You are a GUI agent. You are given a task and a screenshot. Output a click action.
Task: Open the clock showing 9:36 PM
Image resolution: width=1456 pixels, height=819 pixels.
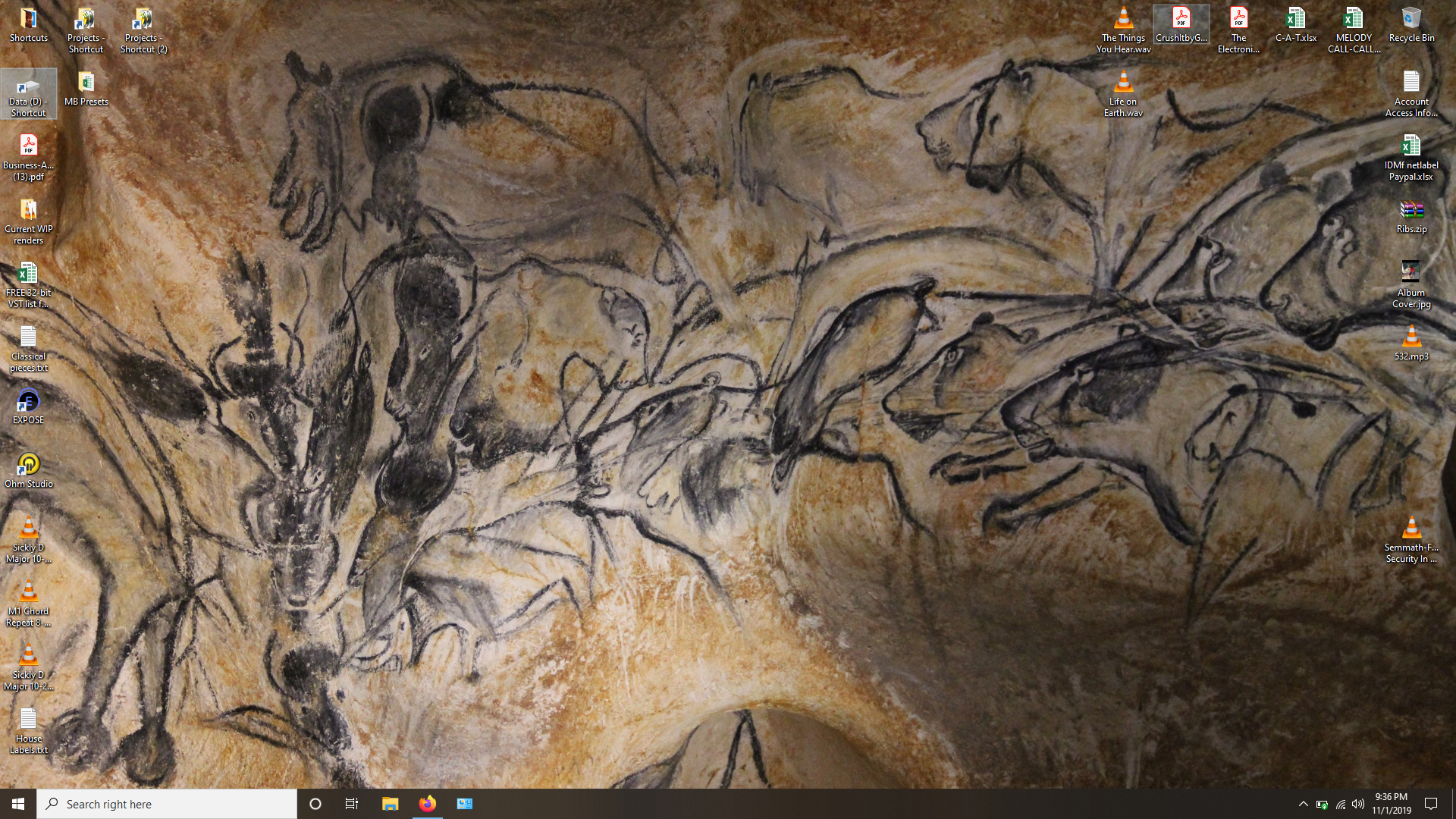(x=1391, y=804)
